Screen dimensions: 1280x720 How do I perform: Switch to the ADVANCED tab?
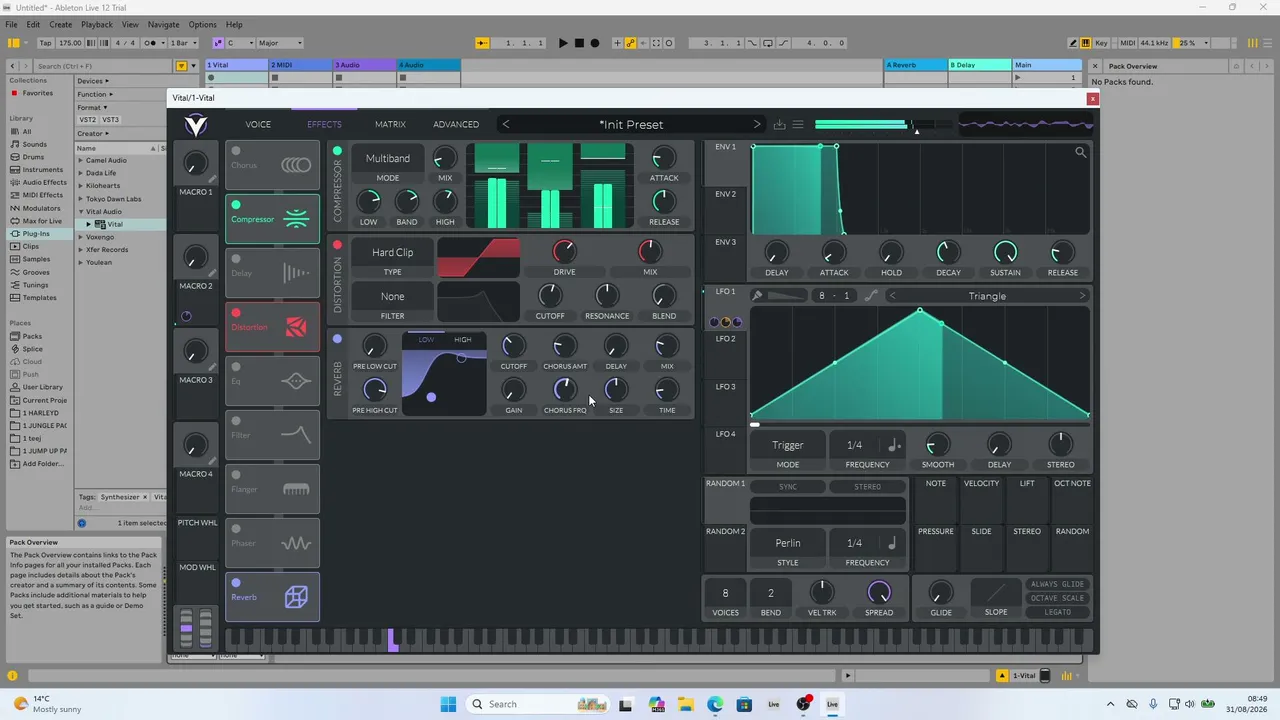456,124
